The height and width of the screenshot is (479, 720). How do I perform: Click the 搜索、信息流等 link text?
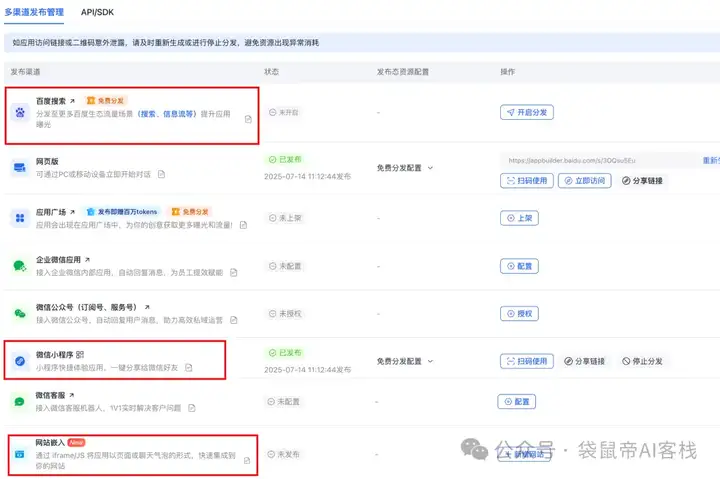click(x=168, y=114)
